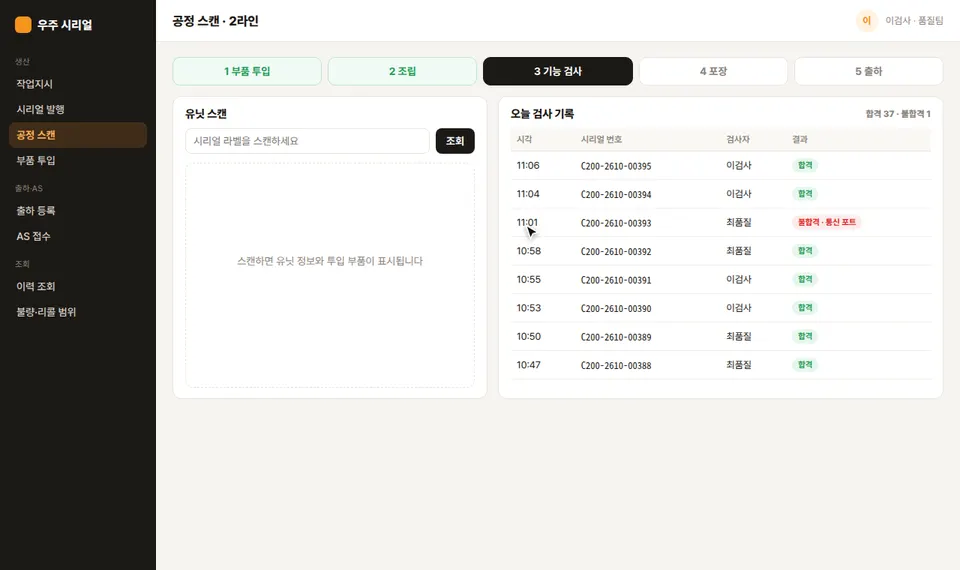This screenshot has width=960, height=570.
Task: Select serial C200-2610-00388
Action: tap(616, 365)
